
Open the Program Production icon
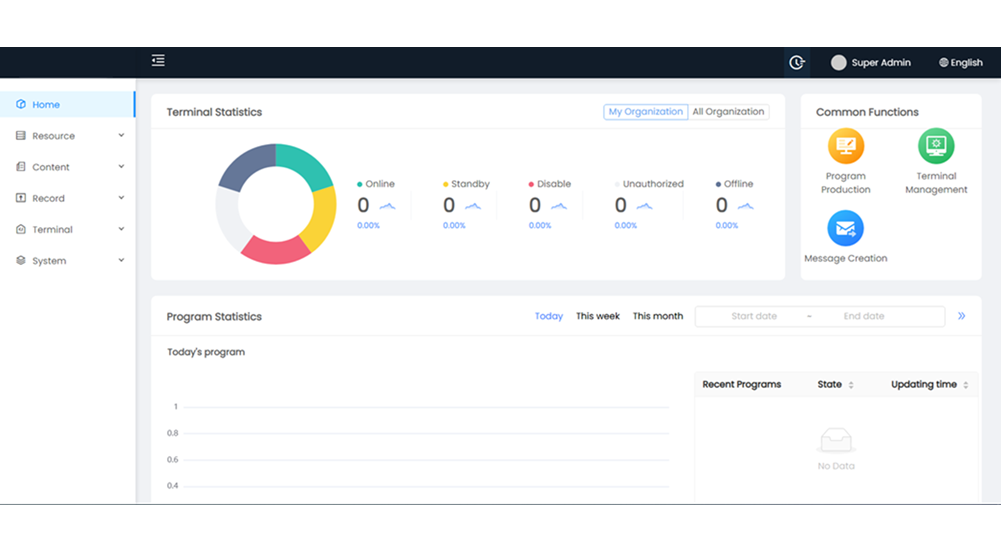[845, 147]
